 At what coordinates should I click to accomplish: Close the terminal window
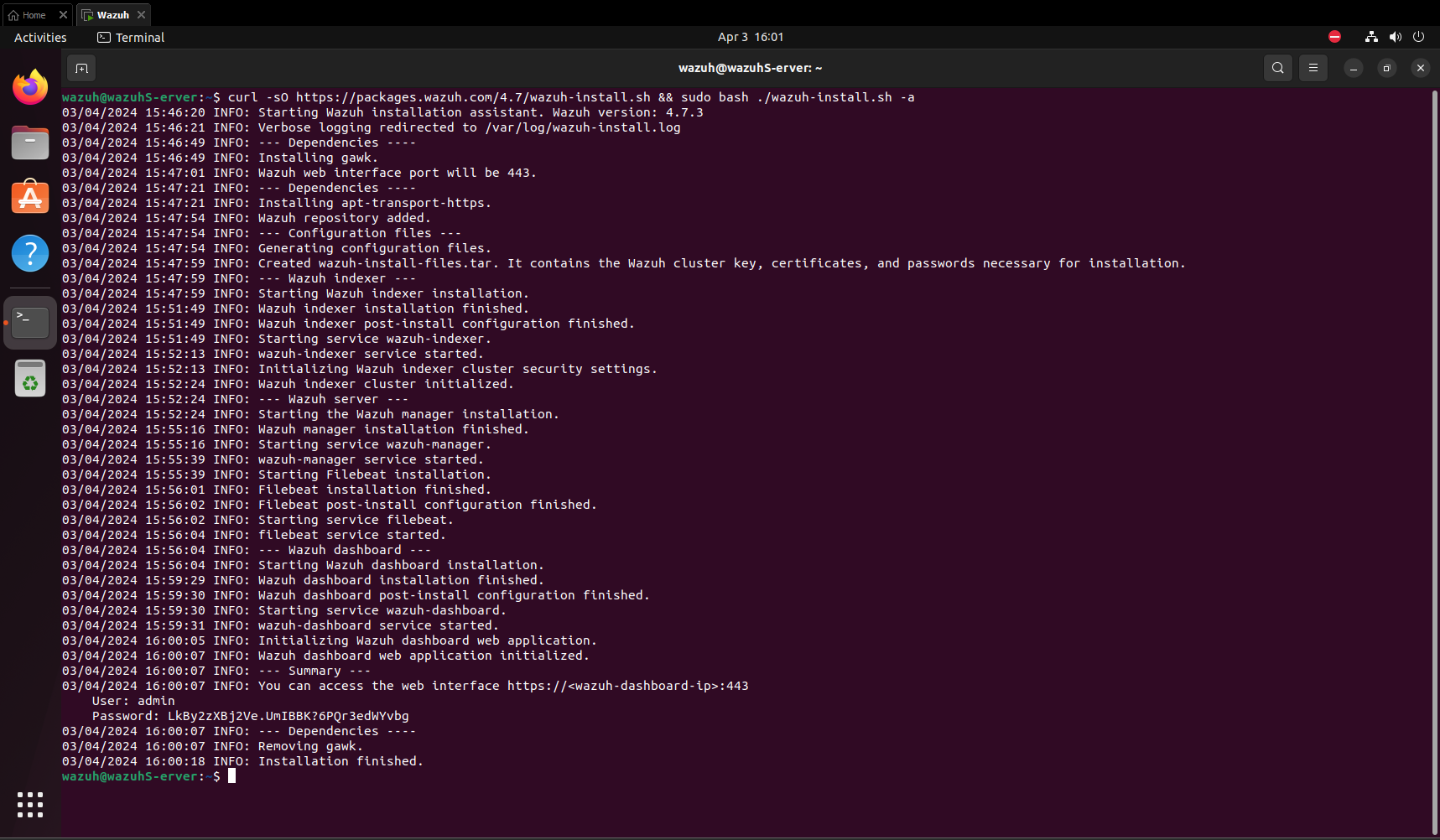1421,68
